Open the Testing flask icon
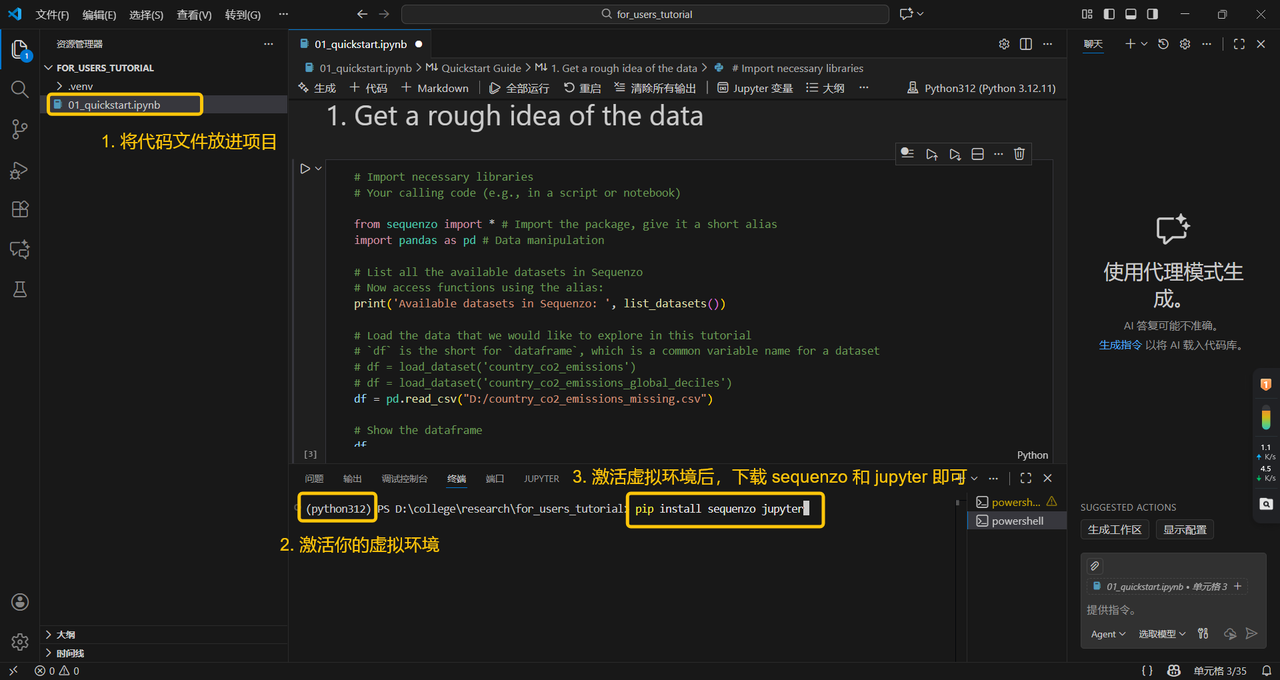The height and width of the screenshot is (680, 1280). click(19, 289)
